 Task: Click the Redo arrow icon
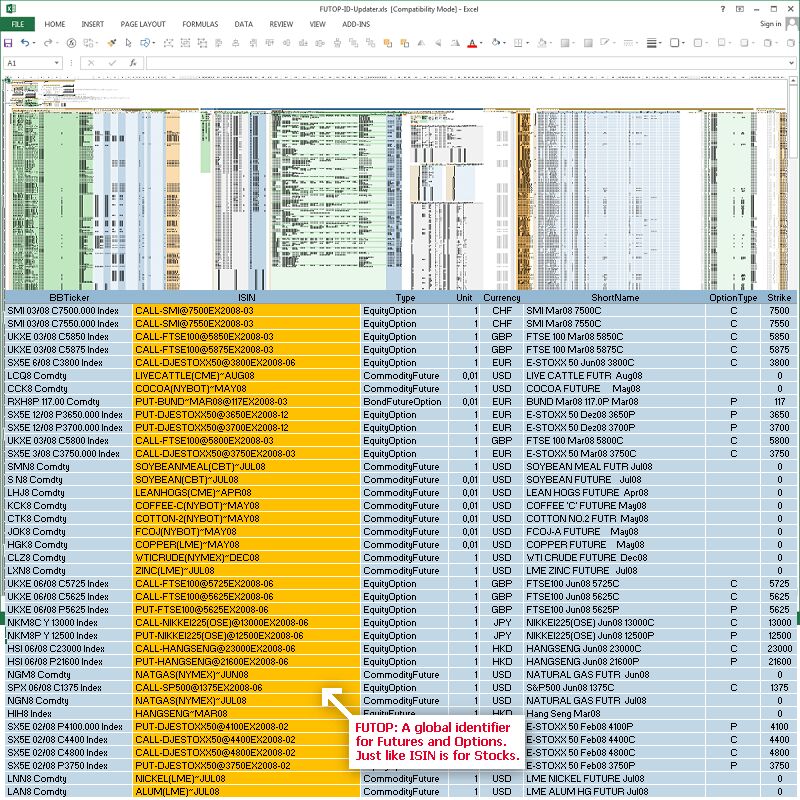tap(47, 43)
